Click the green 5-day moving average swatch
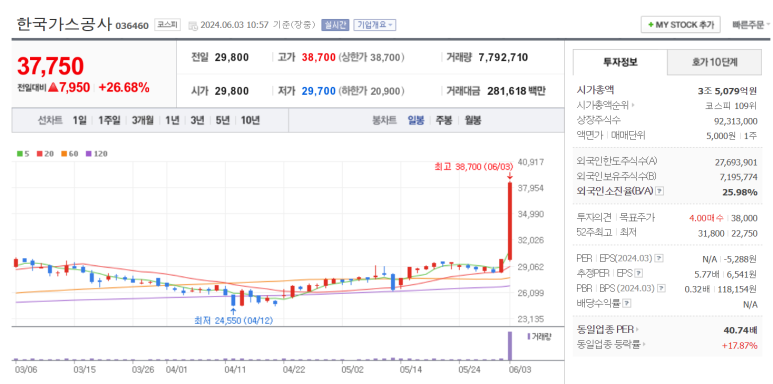This screenshot has width=773, height=384. [x=20, y=154]
